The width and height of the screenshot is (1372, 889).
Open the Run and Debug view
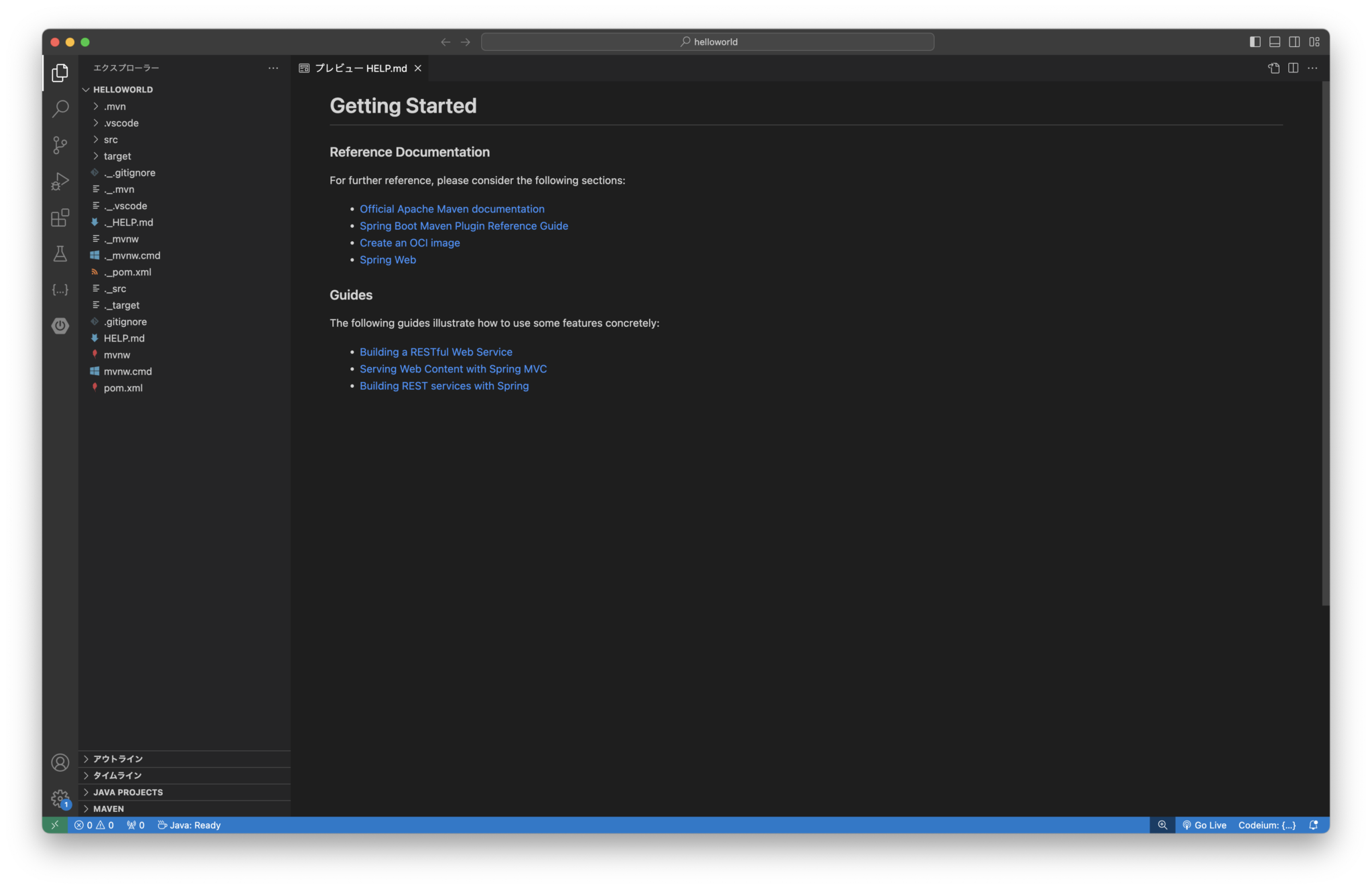click(60, 182)
